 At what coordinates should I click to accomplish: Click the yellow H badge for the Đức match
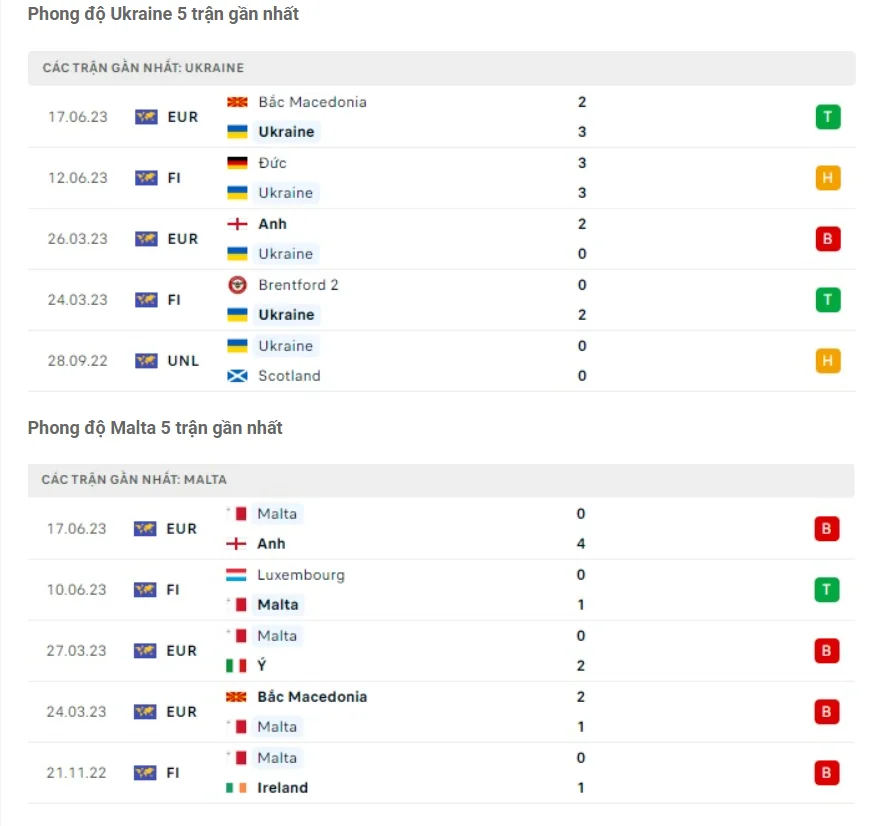coord(827,177)
